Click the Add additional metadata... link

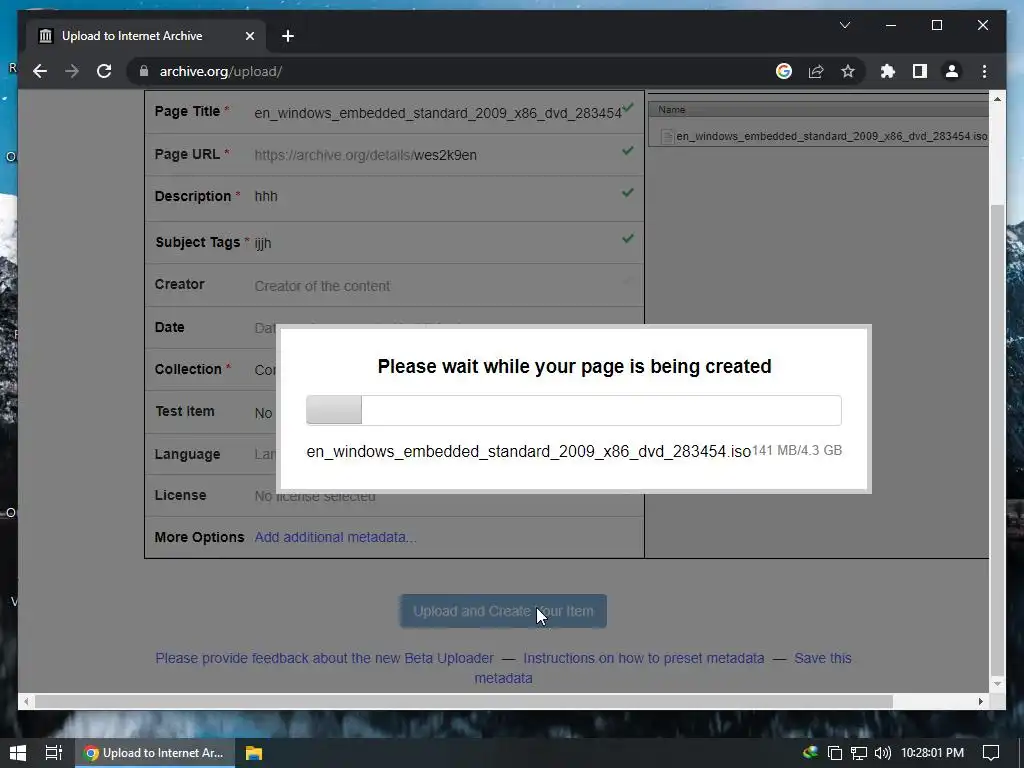[x=335, y=537]
